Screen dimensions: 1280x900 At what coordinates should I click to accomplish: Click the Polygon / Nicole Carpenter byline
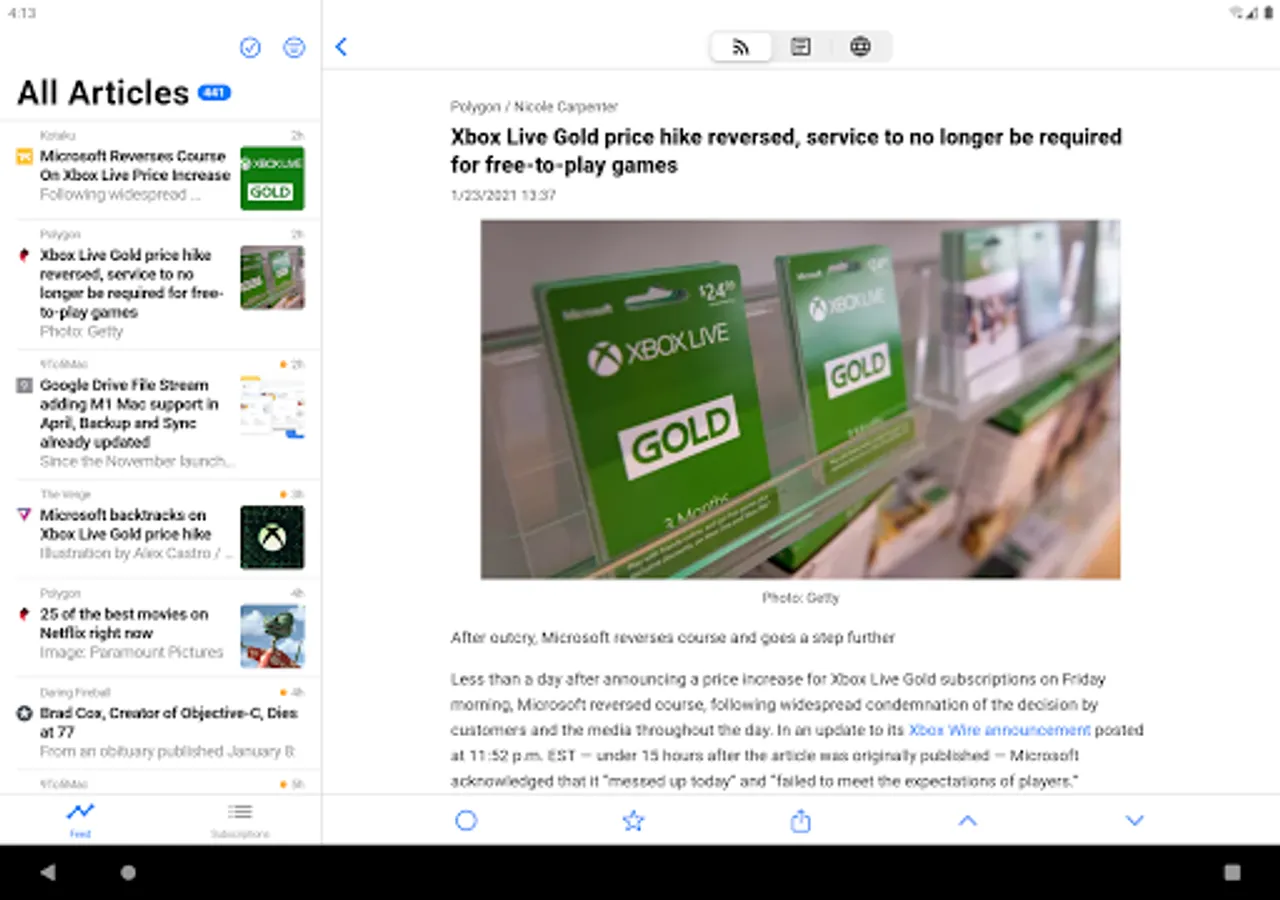tap(534, 106)
